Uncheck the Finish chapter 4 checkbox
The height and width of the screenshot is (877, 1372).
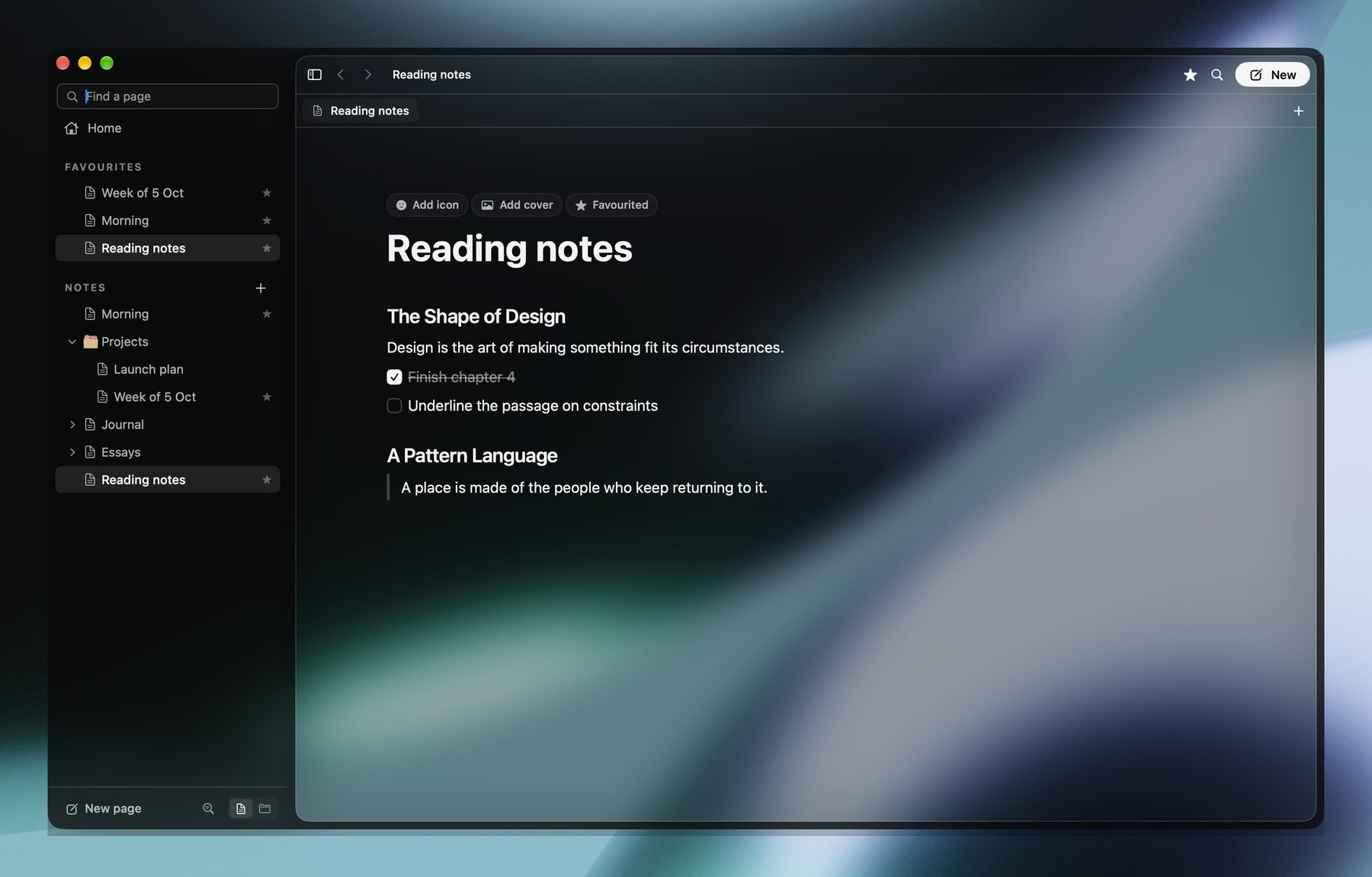click(394, 377)
